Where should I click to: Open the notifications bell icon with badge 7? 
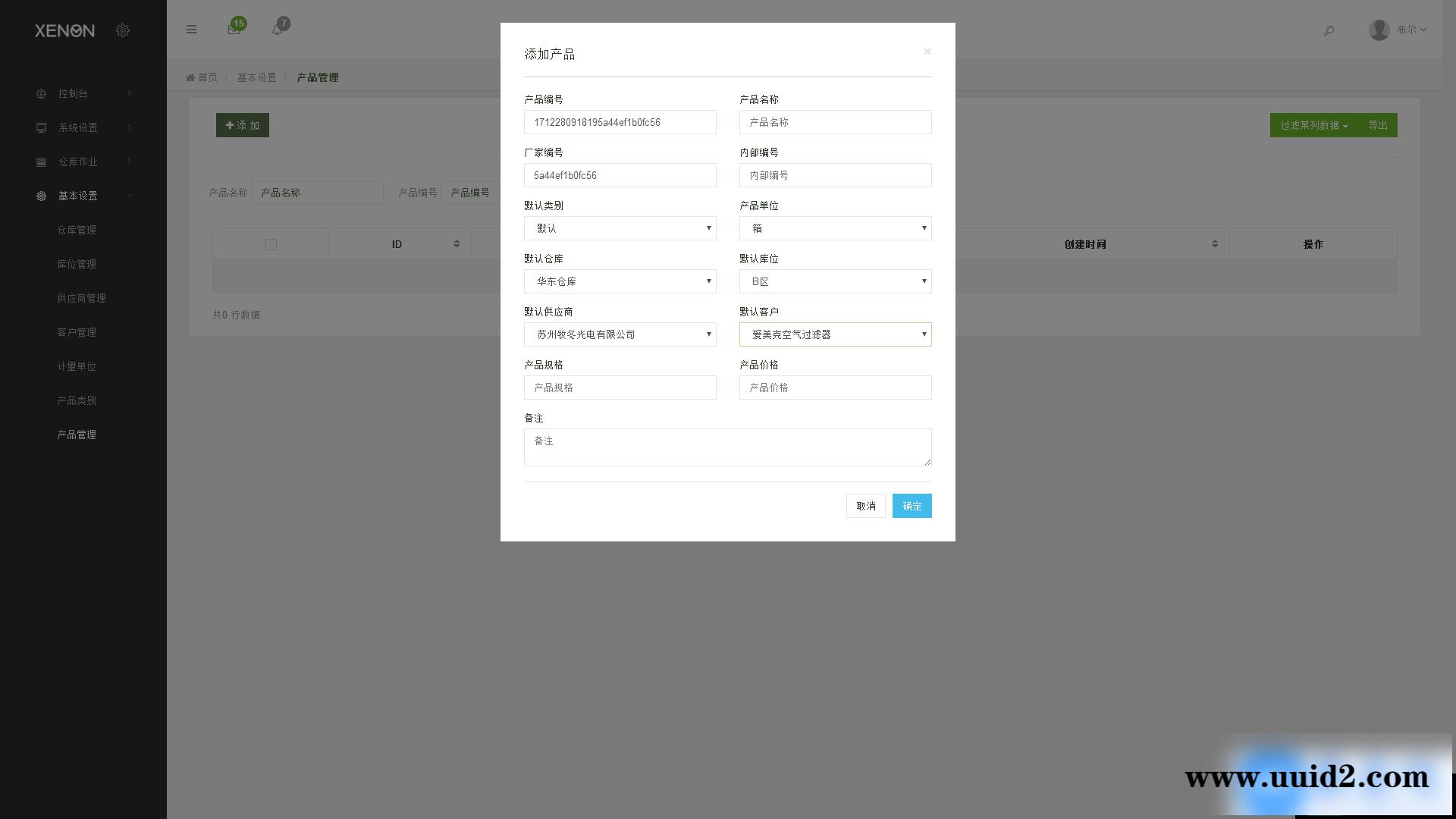coord(278,30)
